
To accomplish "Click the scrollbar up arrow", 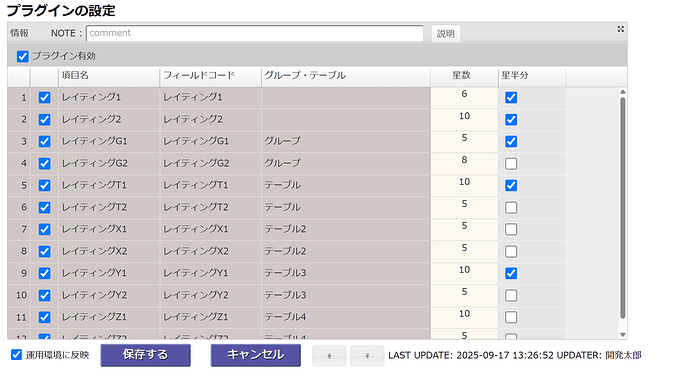I will click(x=623, y=92).
